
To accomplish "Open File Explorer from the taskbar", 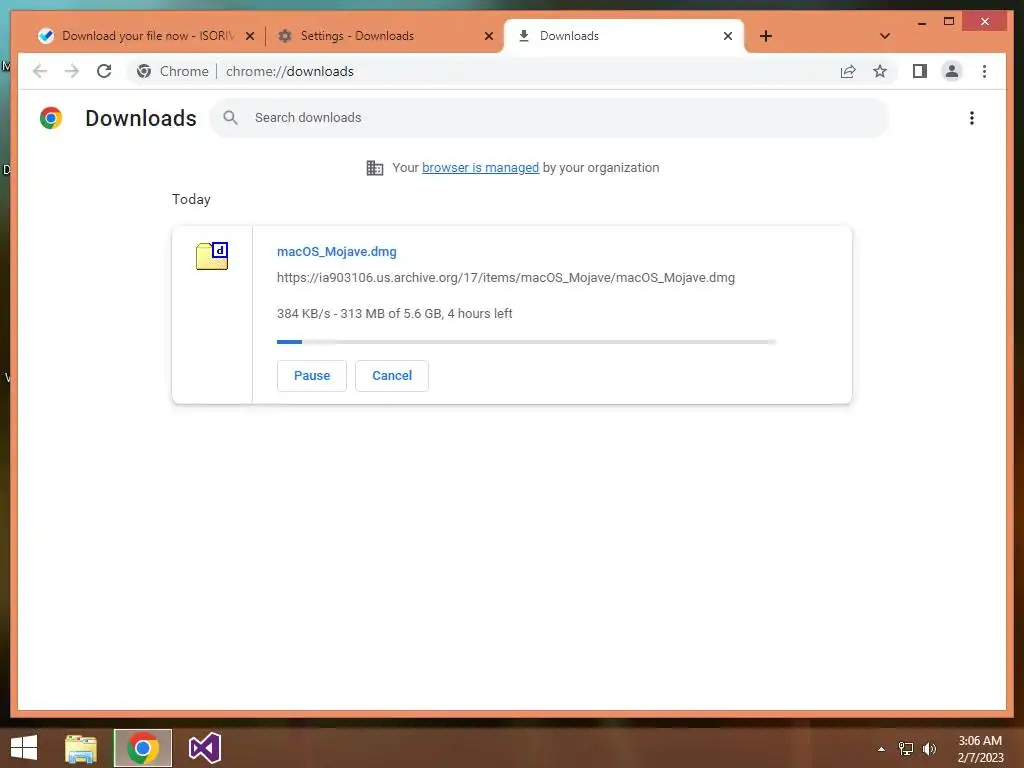I will (x=81, y=748).
